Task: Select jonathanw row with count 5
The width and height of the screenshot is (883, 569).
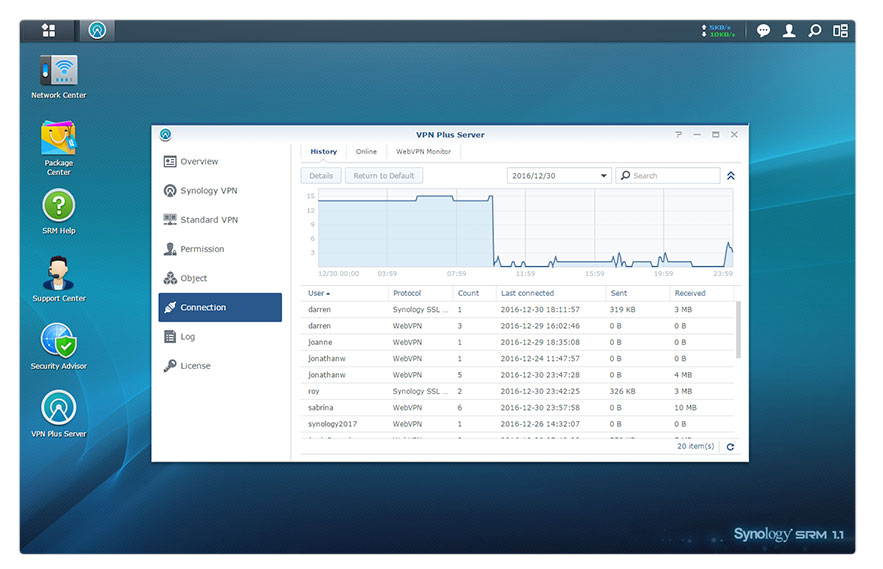Action: [x=518, y=375]
